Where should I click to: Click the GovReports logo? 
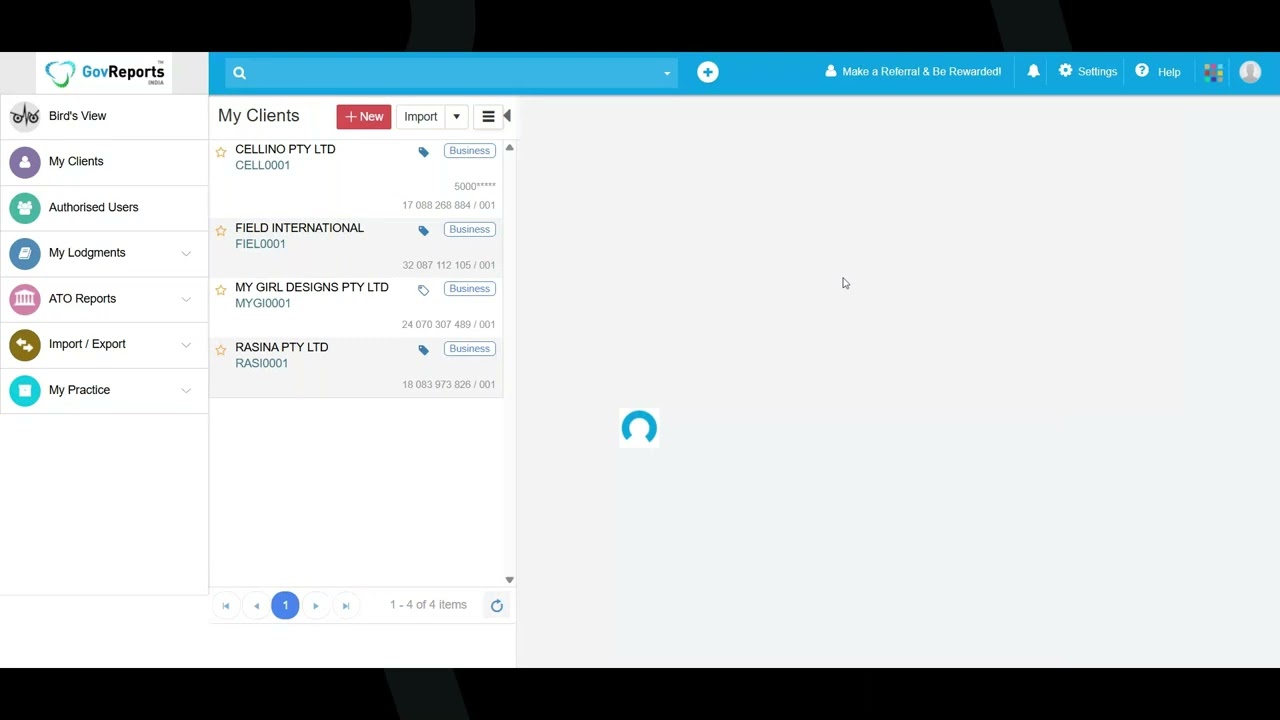105,73
